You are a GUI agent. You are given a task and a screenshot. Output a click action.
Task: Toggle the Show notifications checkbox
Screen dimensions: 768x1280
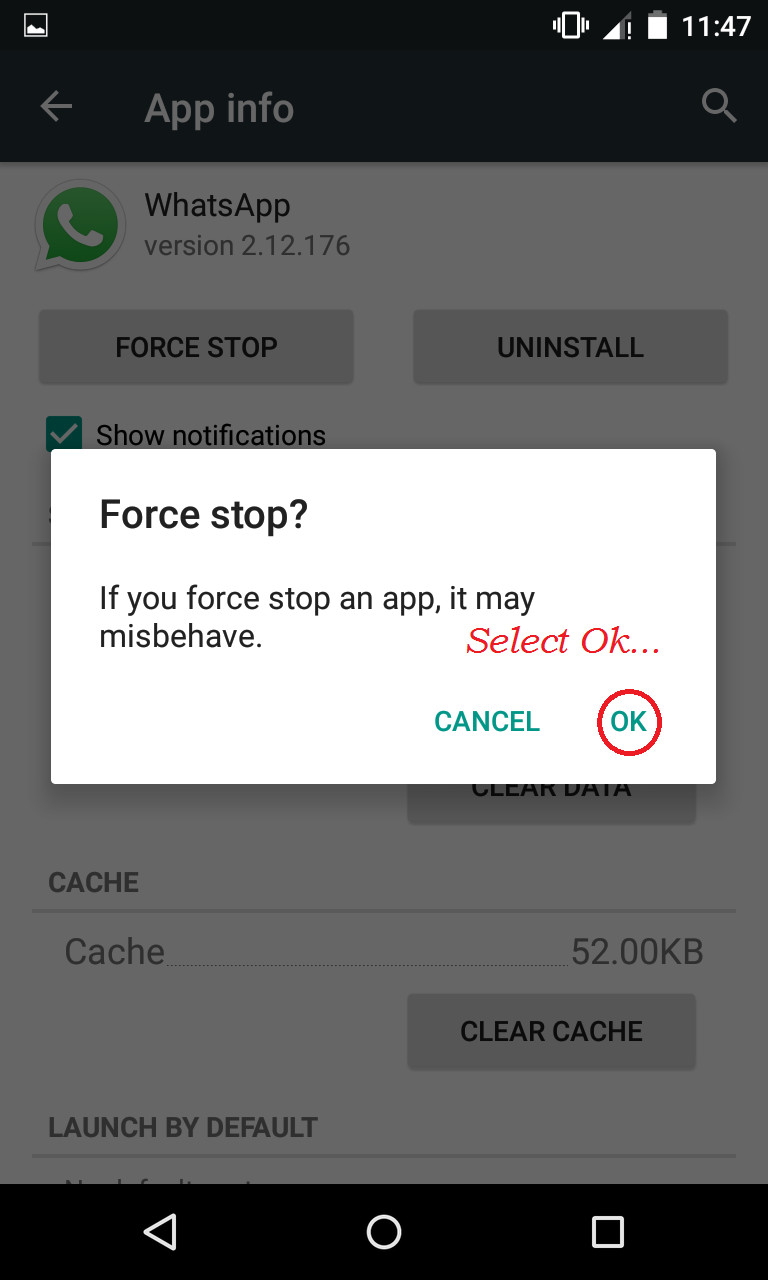(65, 434)
